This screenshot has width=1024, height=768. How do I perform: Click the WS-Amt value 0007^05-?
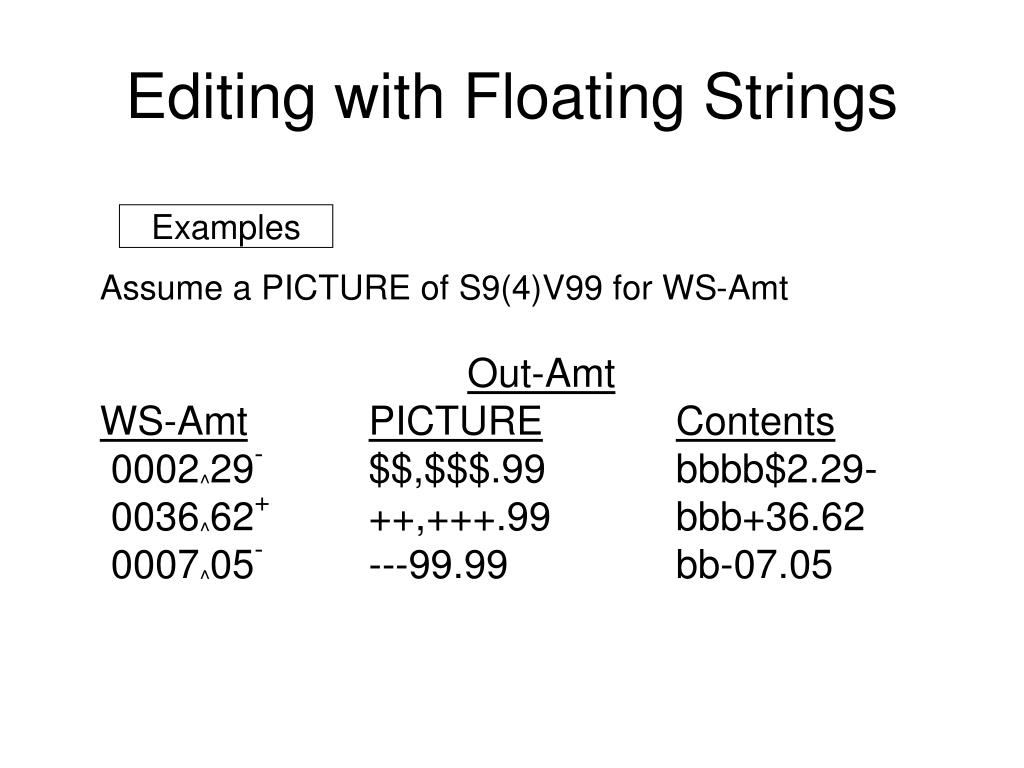(x=187, y=566)
